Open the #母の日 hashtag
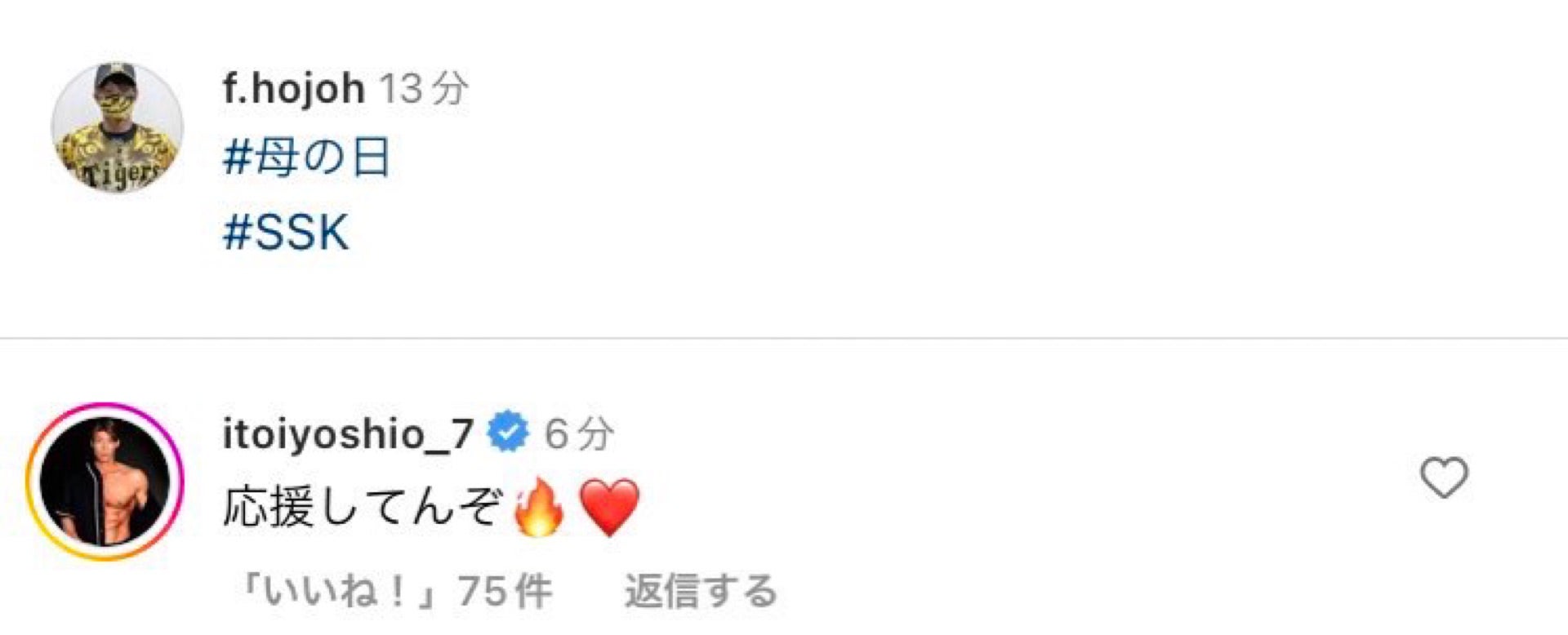Image resolution: width=1568 pixels, height=635 pixels. [306, 157]
